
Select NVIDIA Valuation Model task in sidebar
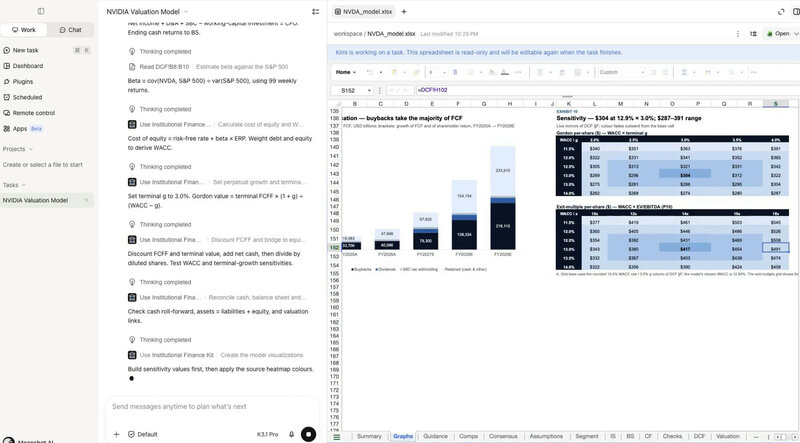pyautogui.click(x=47, y=201)
